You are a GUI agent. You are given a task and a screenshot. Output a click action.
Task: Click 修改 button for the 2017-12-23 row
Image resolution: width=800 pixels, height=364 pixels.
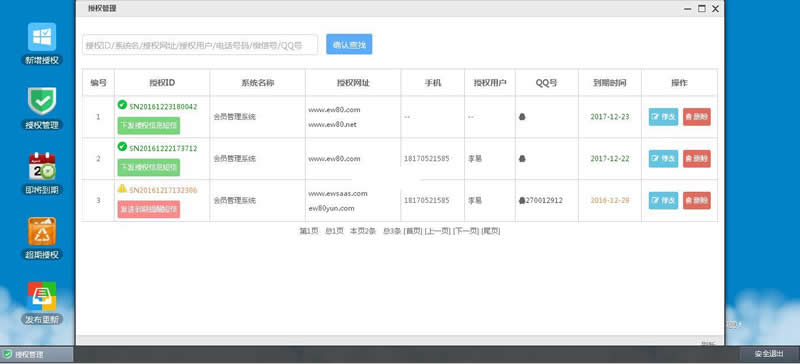tap(663, 117)
